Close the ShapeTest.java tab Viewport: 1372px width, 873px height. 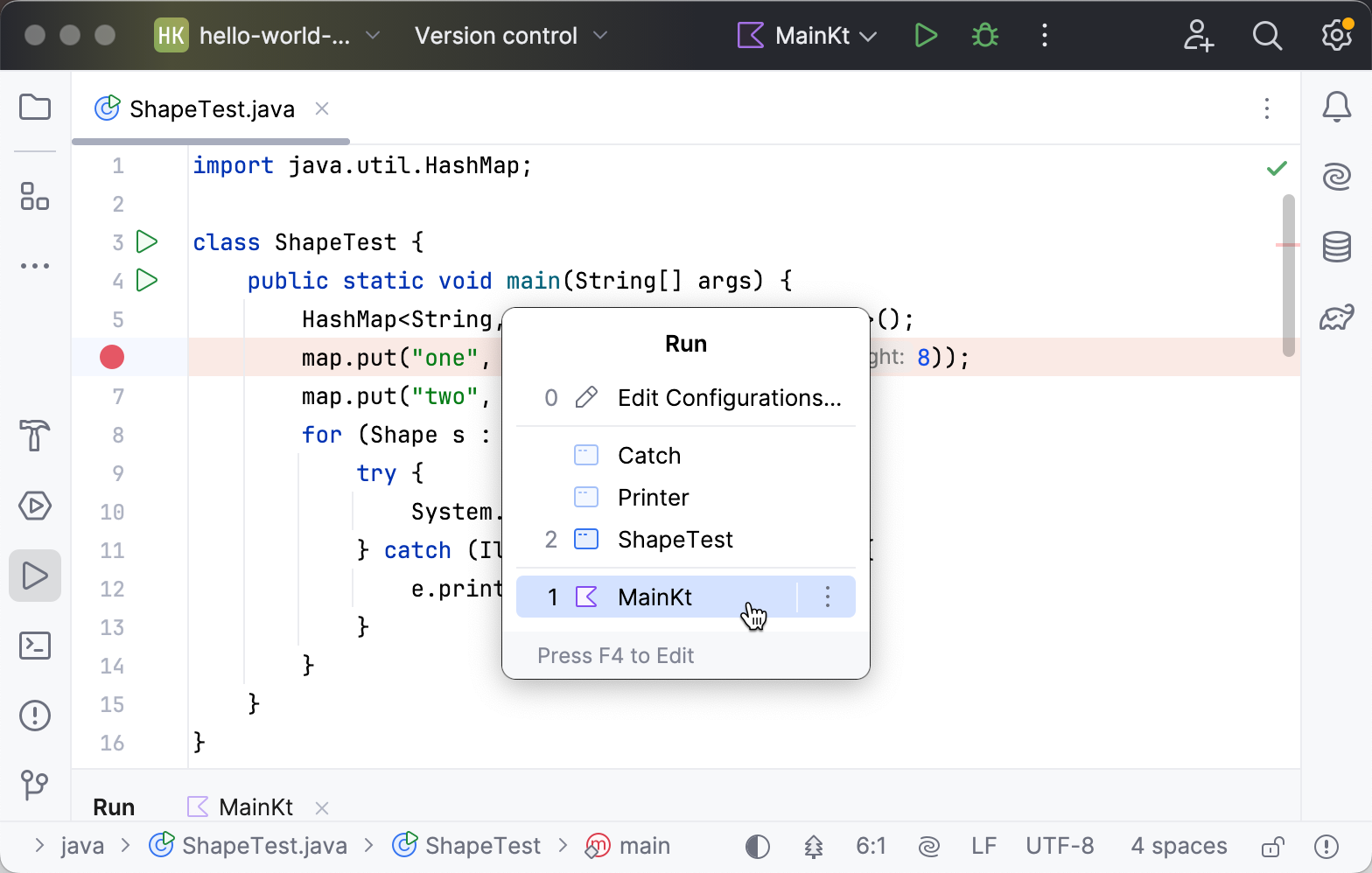[x=322, y=108]
